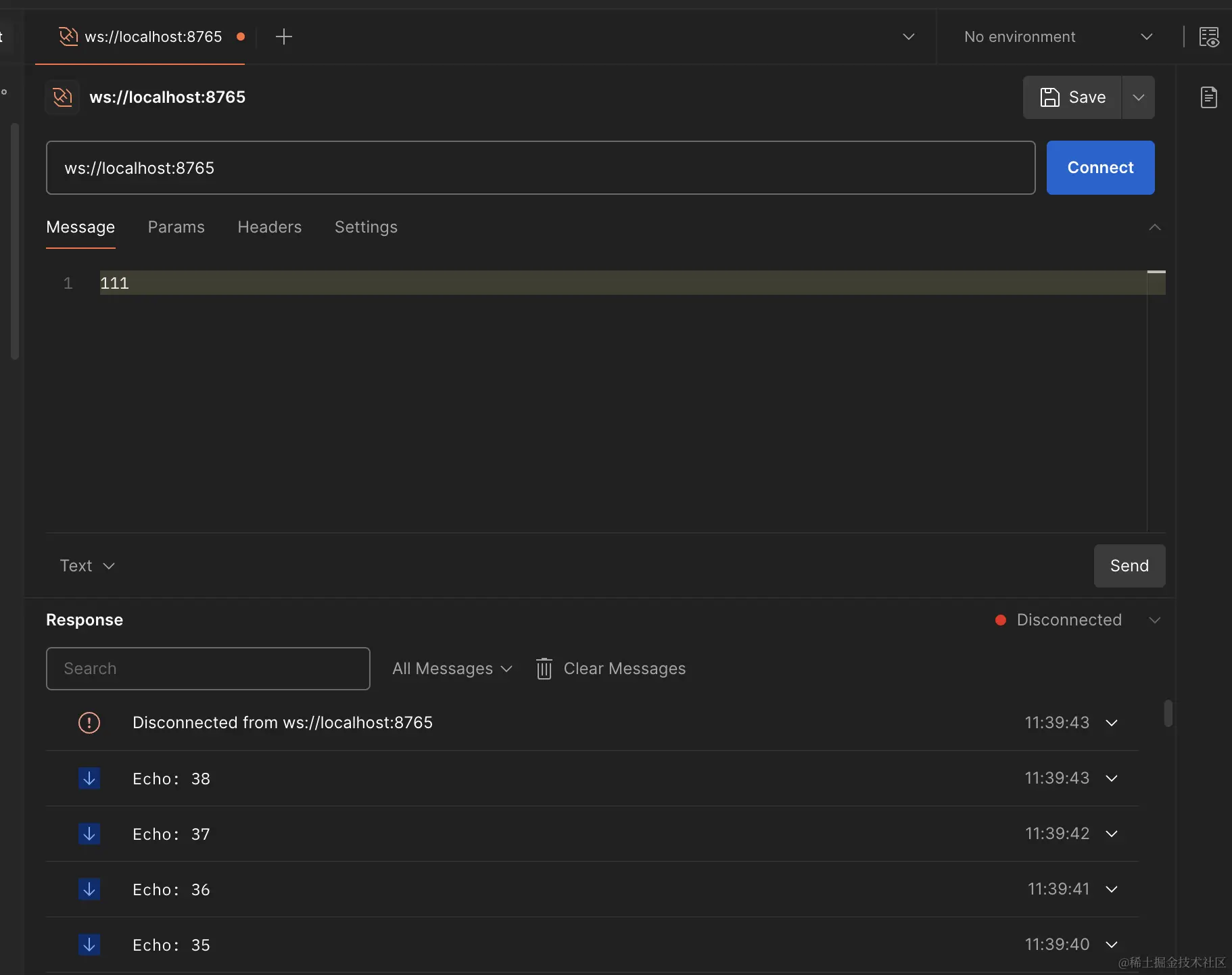Switch to the ws://localhost:8765 tab

click(x=140, y=37)
